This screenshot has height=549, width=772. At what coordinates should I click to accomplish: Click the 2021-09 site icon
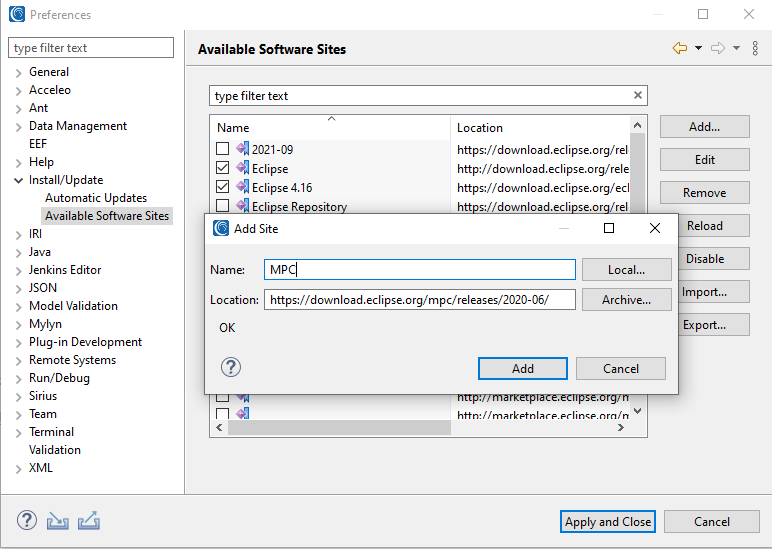point(242,149)
